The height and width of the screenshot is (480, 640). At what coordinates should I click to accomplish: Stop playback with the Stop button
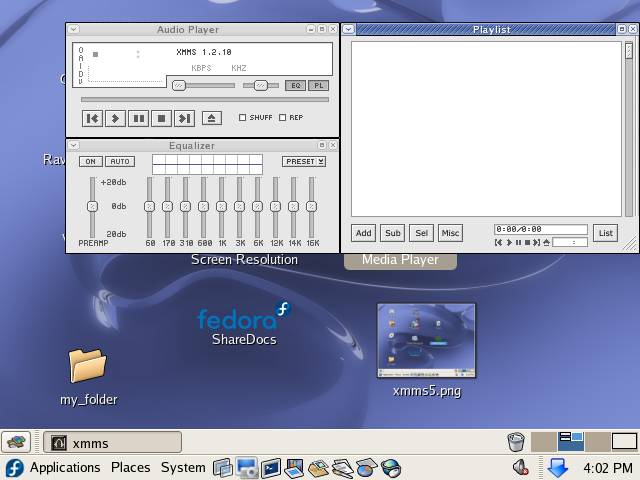click(161, 118)
